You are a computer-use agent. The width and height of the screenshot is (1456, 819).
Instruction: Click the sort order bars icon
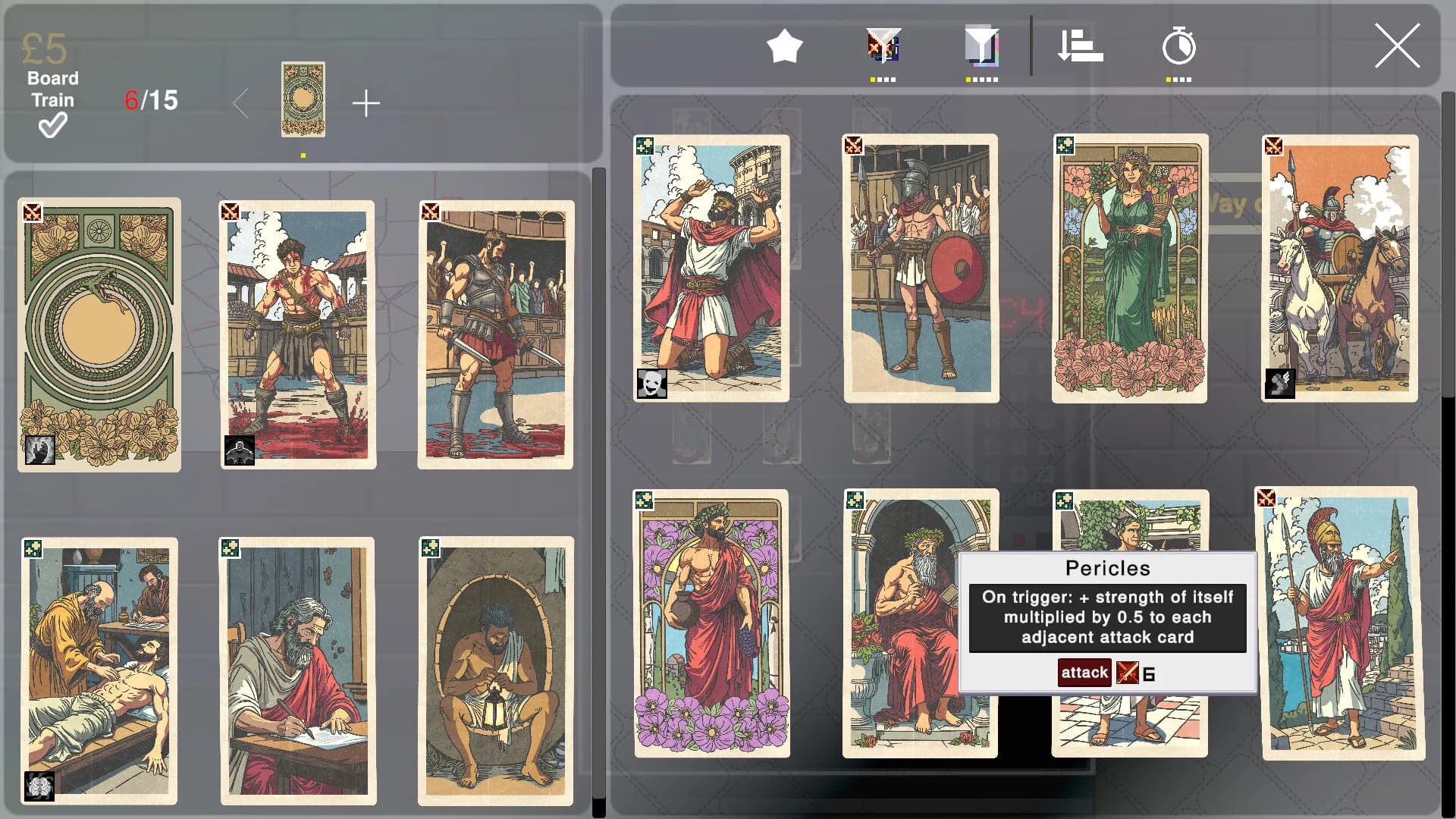click(x=1080, y=46)
